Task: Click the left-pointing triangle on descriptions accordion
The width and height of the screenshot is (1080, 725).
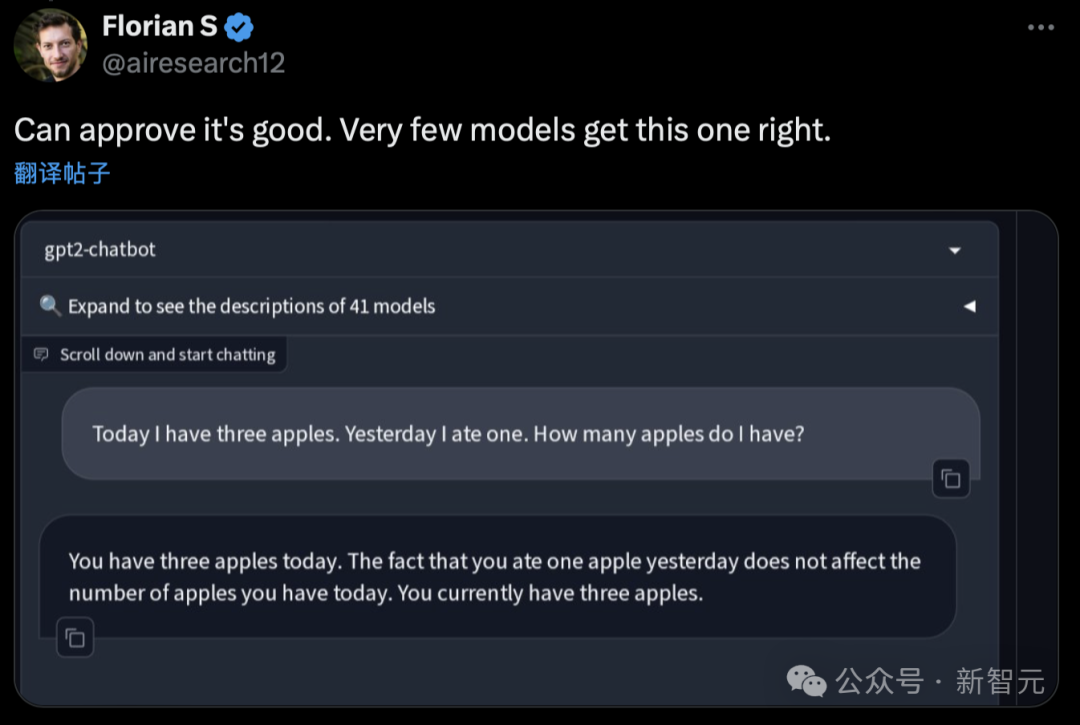Action: [x=968, y=306]
